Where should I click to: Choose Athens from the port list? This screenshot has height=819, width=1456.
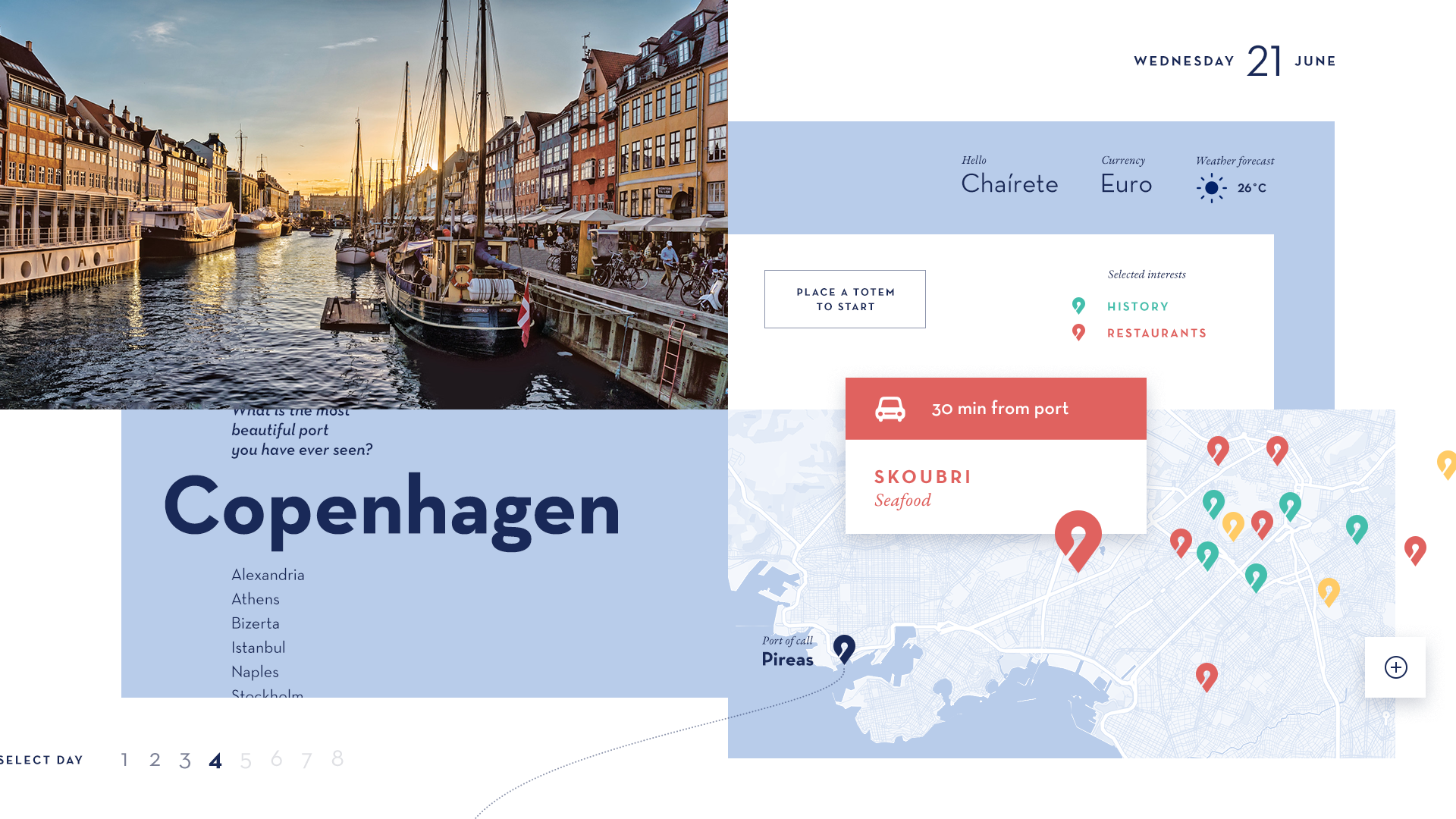pyautogui.click(x=256, y=599)
